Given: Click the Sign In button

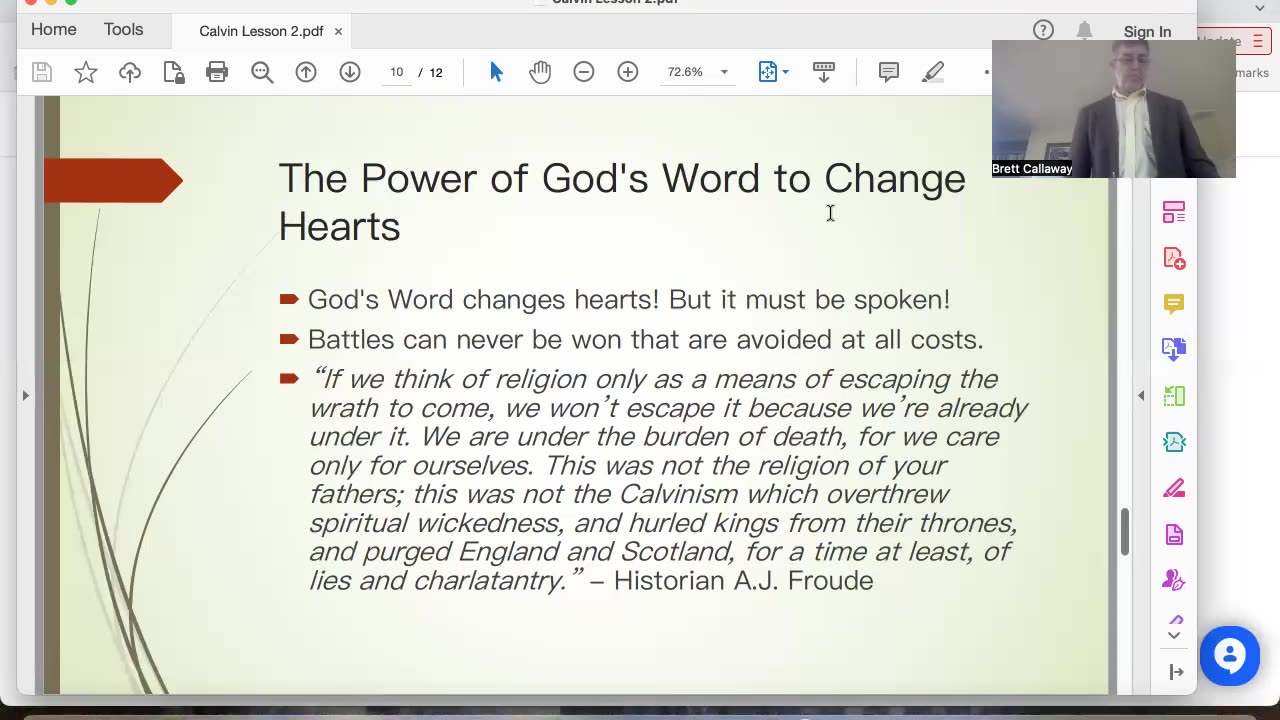Looking at the screenshot, I should (x=1147, y=32).
